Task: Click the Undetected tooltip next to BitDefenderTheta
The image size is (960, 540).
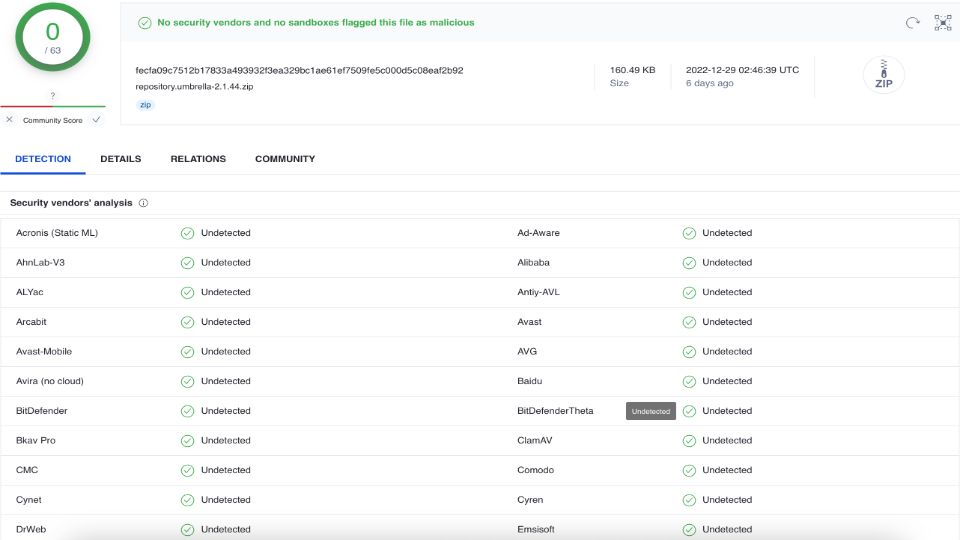Action: [x=651, y=411]
